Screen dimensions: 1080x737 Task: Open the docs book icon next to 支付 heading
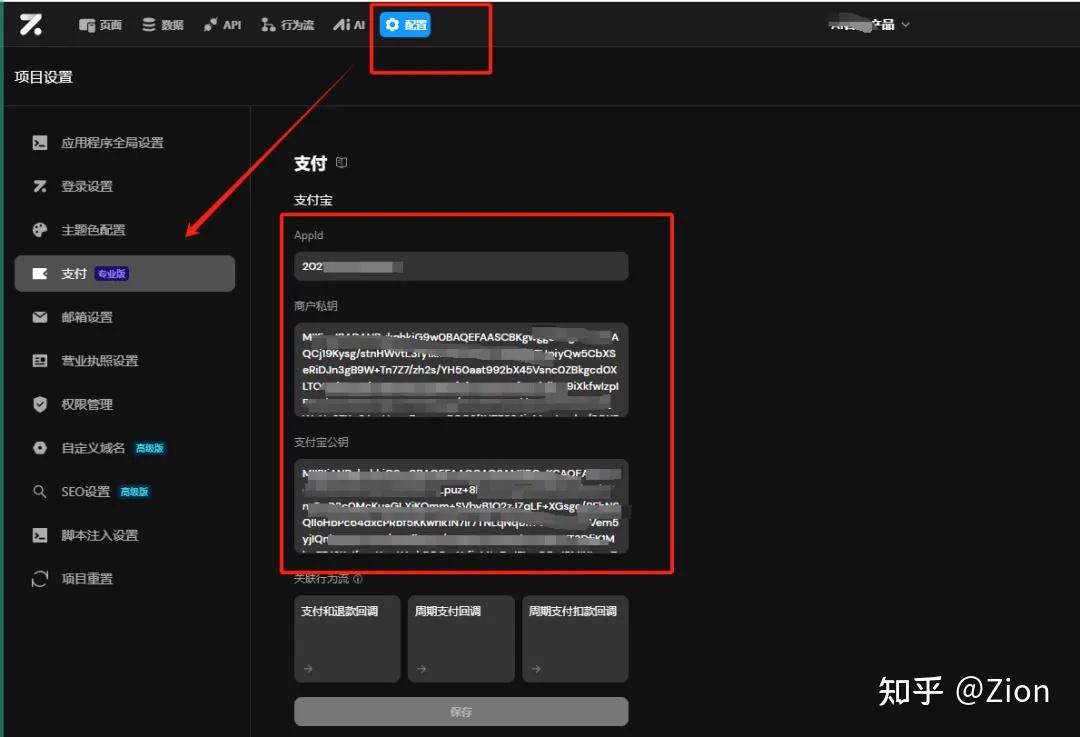(x=342, y=163)
